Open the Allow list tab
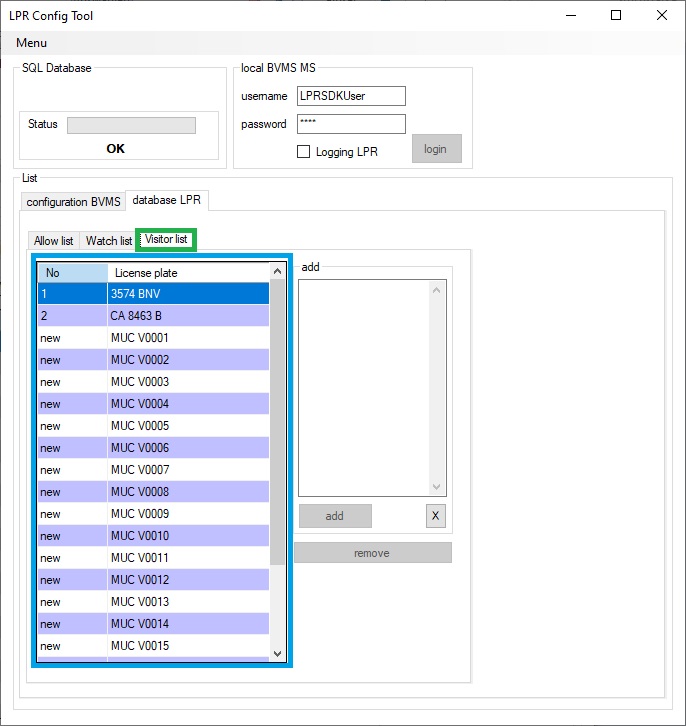 [x=54, y=241]
